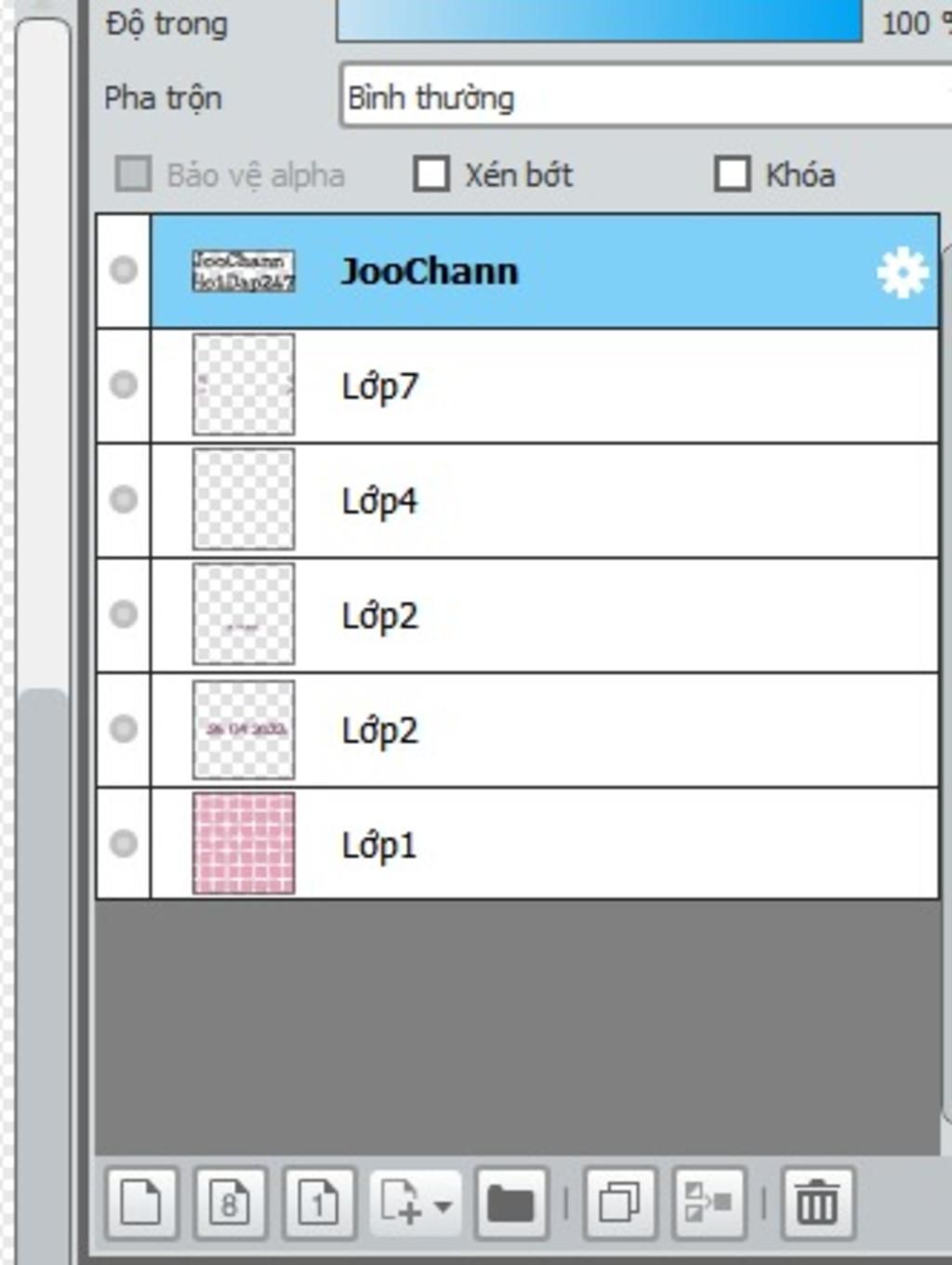Delete the selected layer with trash icon
952x1265 pixels.
pyautogui.click(x=818, y=1204)
